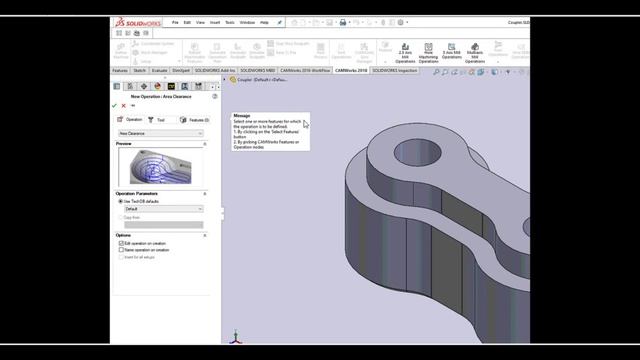Switch to SOLIDWORKS MBD tab
This screenshot has height=360, width=640.
point(258,71)
